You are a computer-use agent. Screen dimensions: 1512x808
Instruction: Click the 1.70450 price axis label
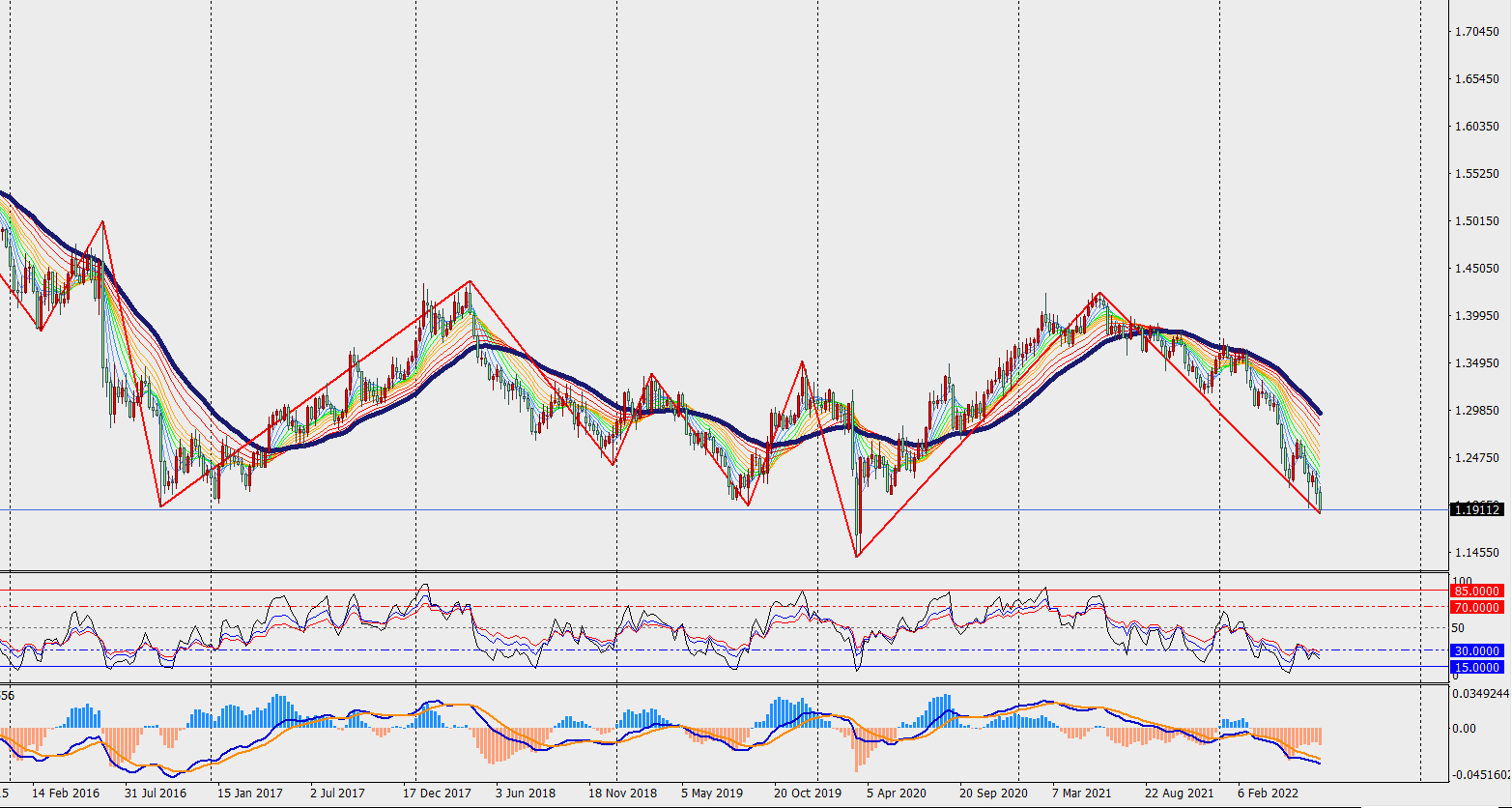(x=1477, y=32)
